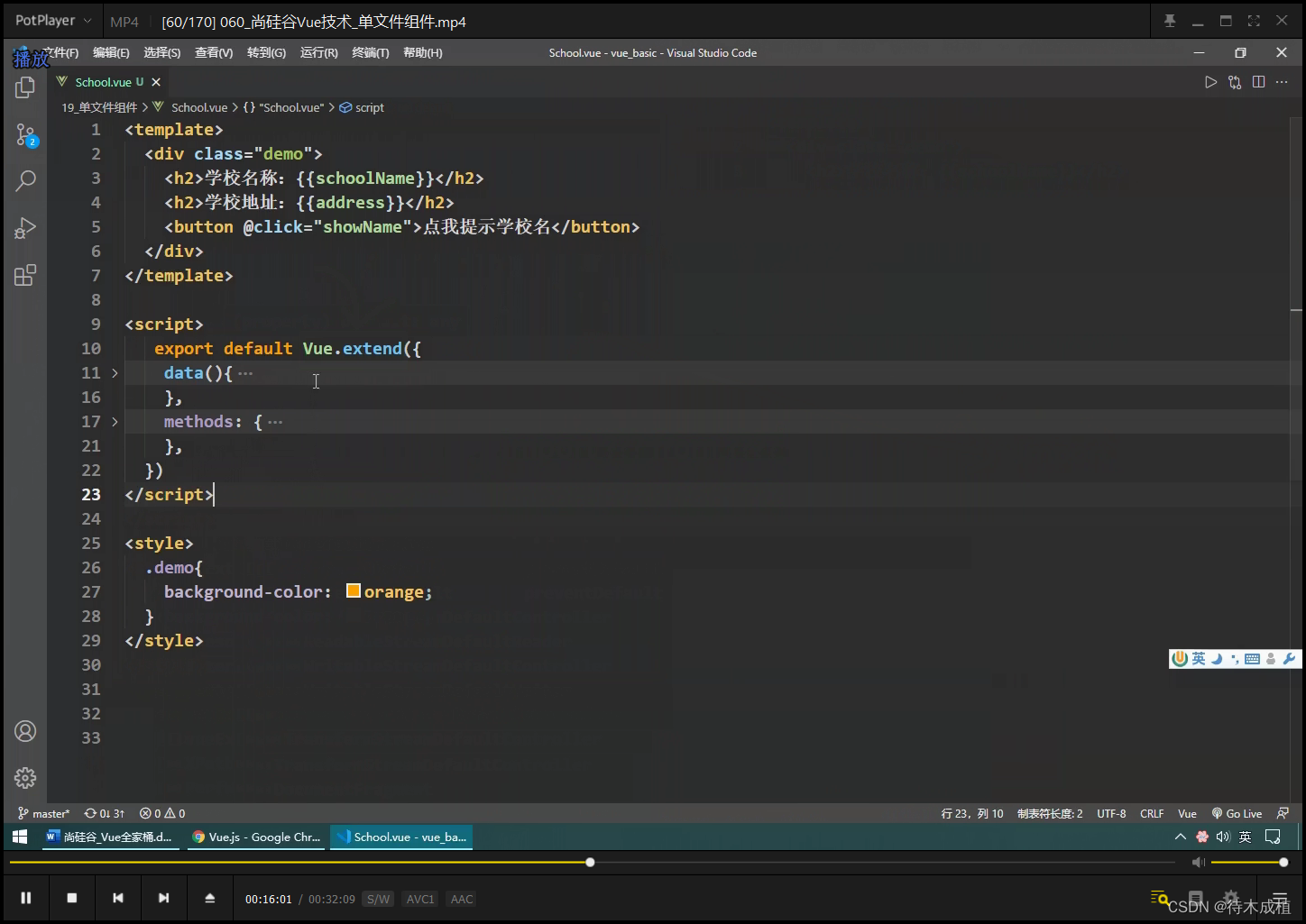
Task: Click the Windows Start button
Action: [20, 837]
